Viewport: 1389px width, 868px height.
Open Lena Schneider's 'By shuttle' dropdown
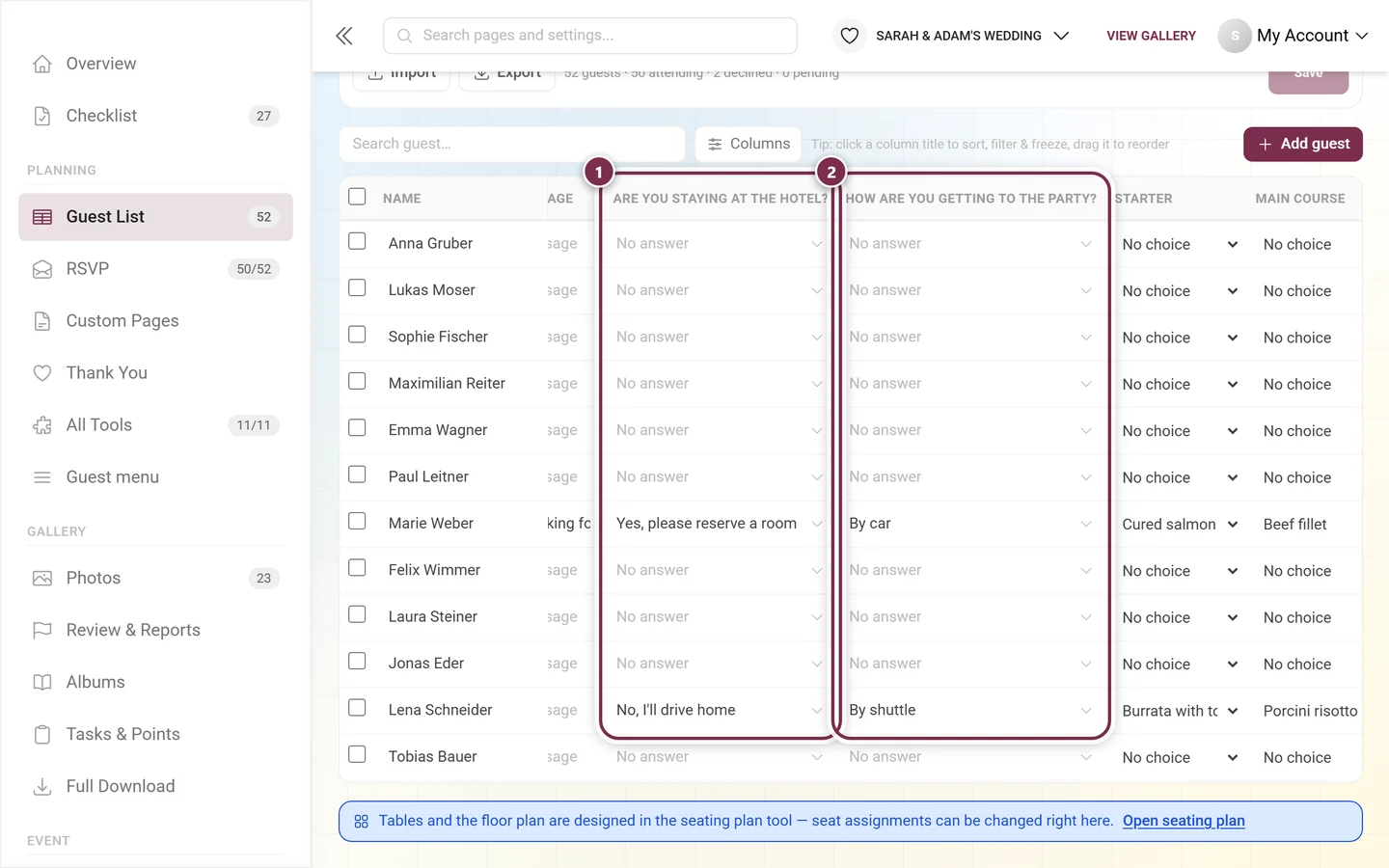970,710
